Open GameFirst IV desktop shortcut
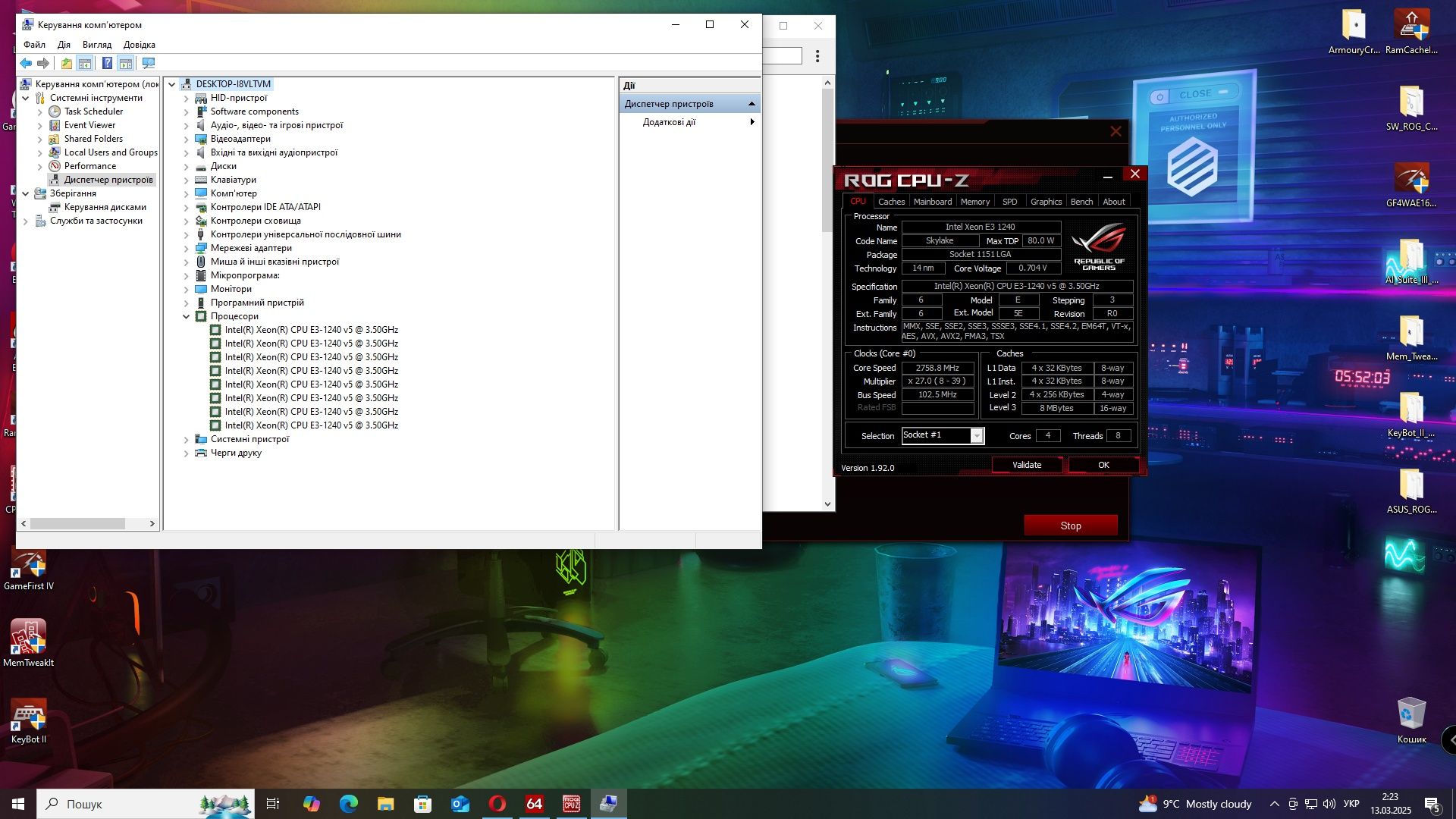The width and height of the screenshot is (1456, 819). [x=29, y=569]
